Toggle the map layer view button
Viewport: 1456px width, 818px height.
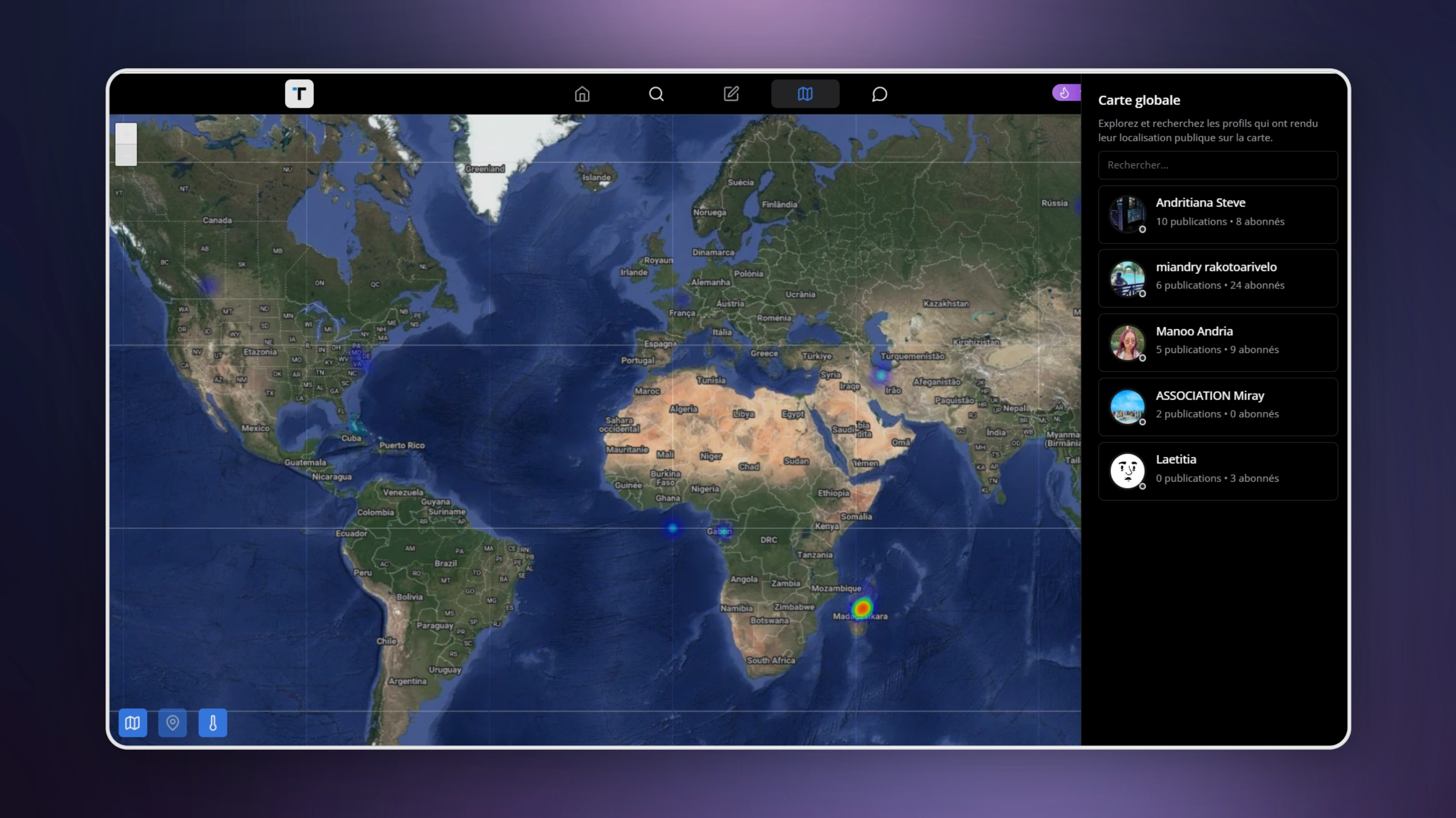click(x=133, y=723)
